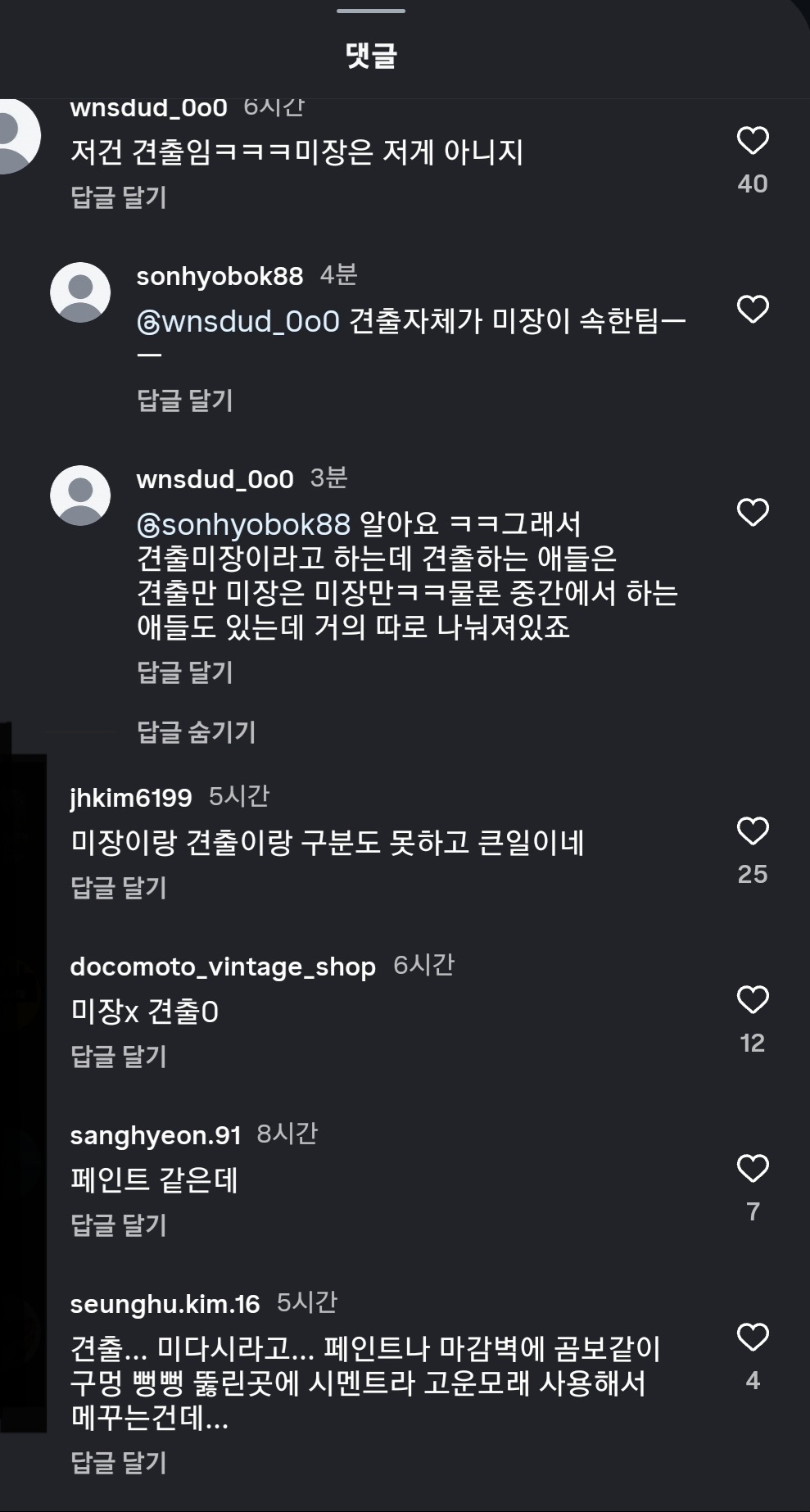
Task: Like jhkim6199's comment with 25 likes
Action: [x=753, y=831]
